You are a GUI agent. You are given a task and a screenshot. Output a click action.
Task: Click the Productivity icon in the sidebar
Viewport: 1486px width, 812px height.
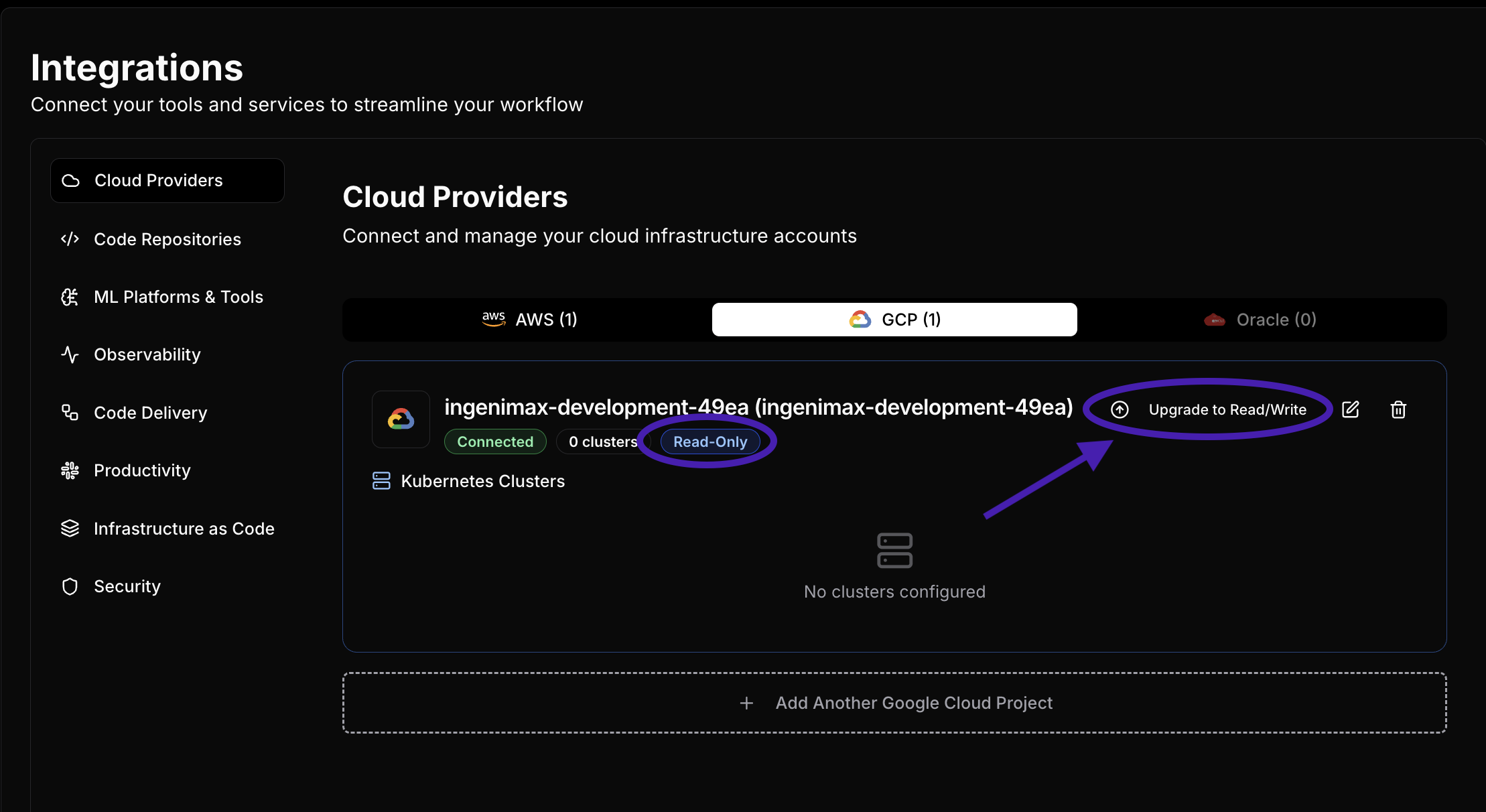[70, 470]
